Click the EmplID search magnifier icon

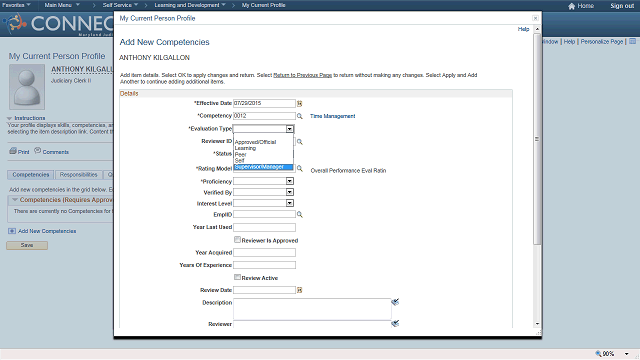(300, 214)
